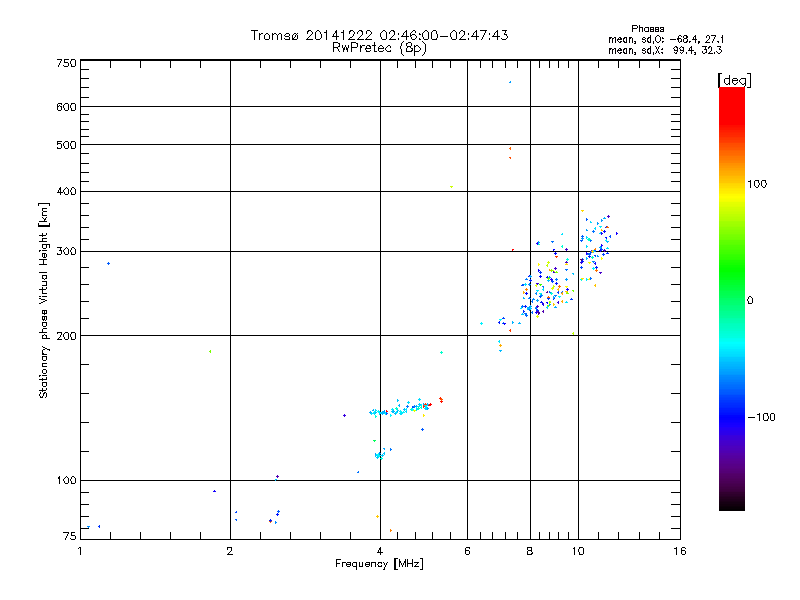
Task: Click the y-axis '500' tick label
Action: click(66, 145)
